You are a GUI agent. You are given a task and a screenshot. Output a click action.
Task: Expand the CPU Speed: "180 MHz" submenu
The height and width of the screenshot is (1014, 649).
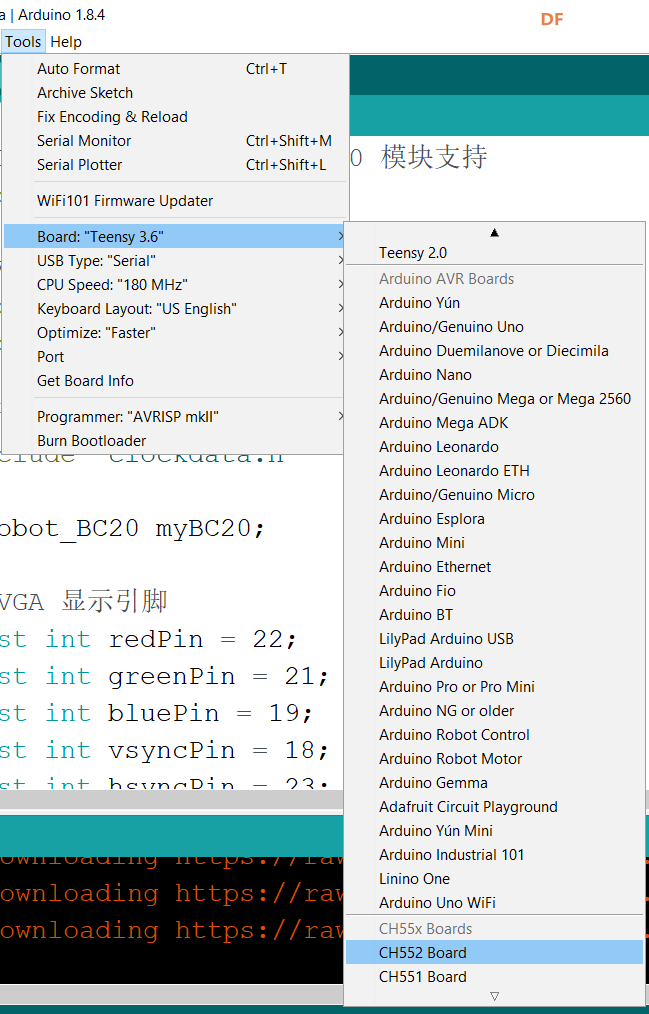tap(175, 285)
